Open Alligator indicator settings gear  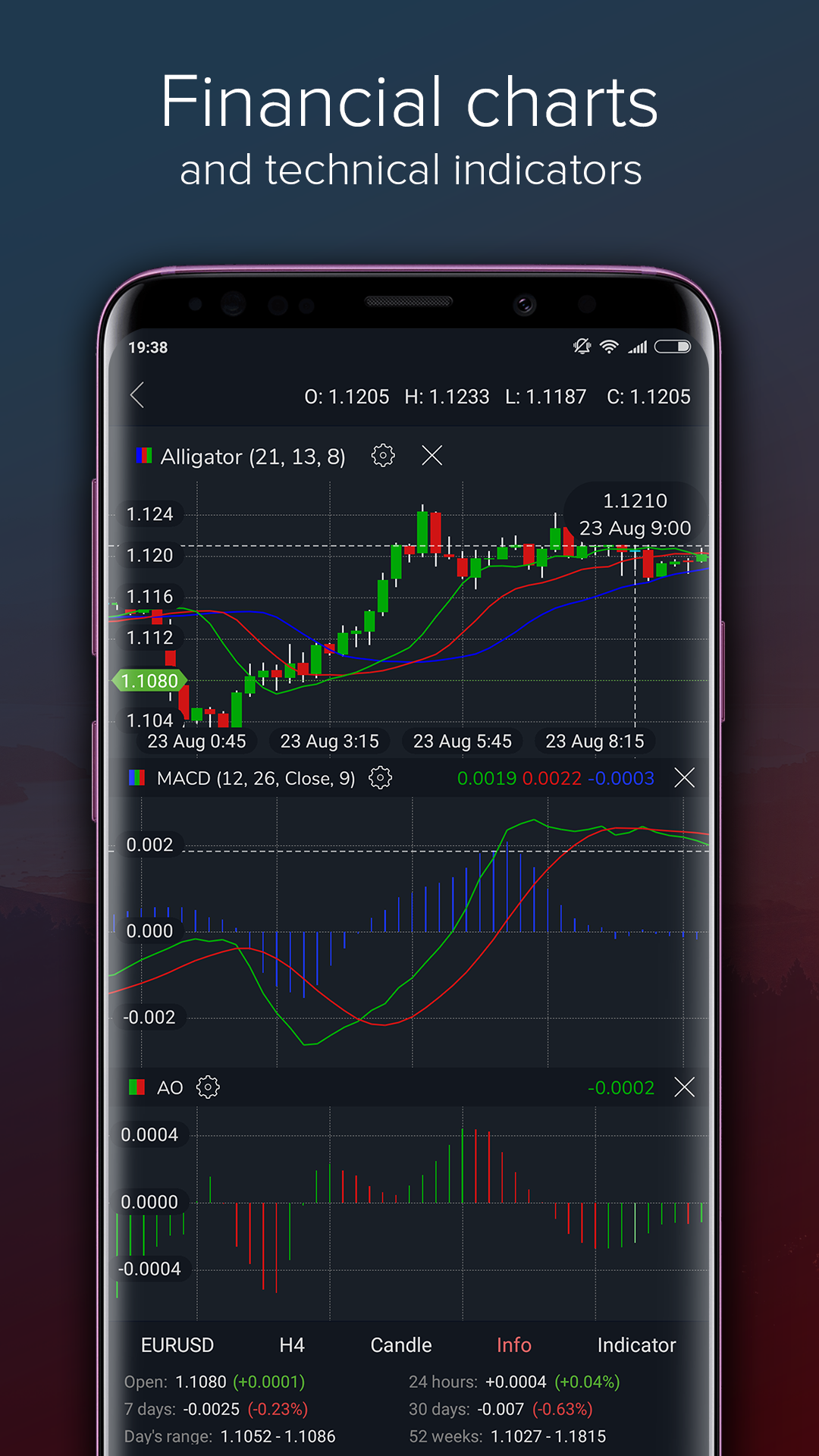coord(383,456)
